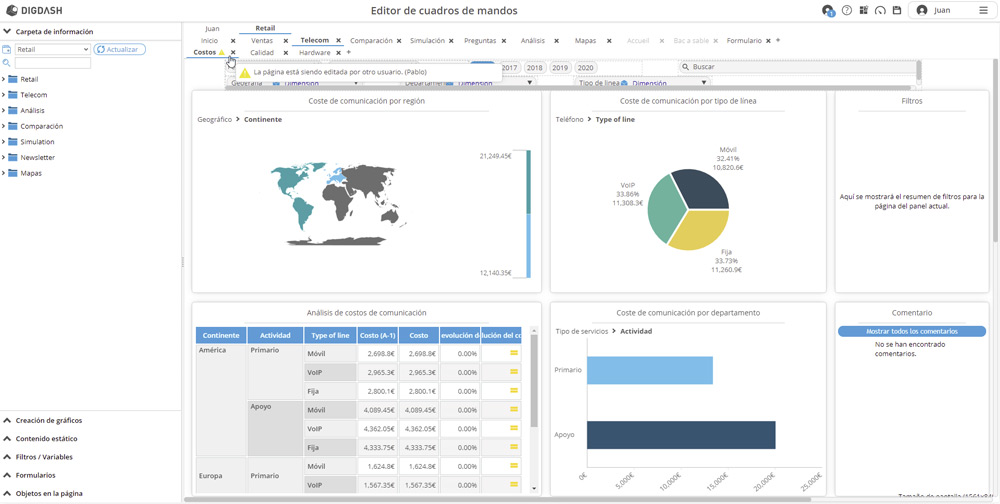Select the 2018 year filter
This screenshot has height=504, width=1000.
535,67
